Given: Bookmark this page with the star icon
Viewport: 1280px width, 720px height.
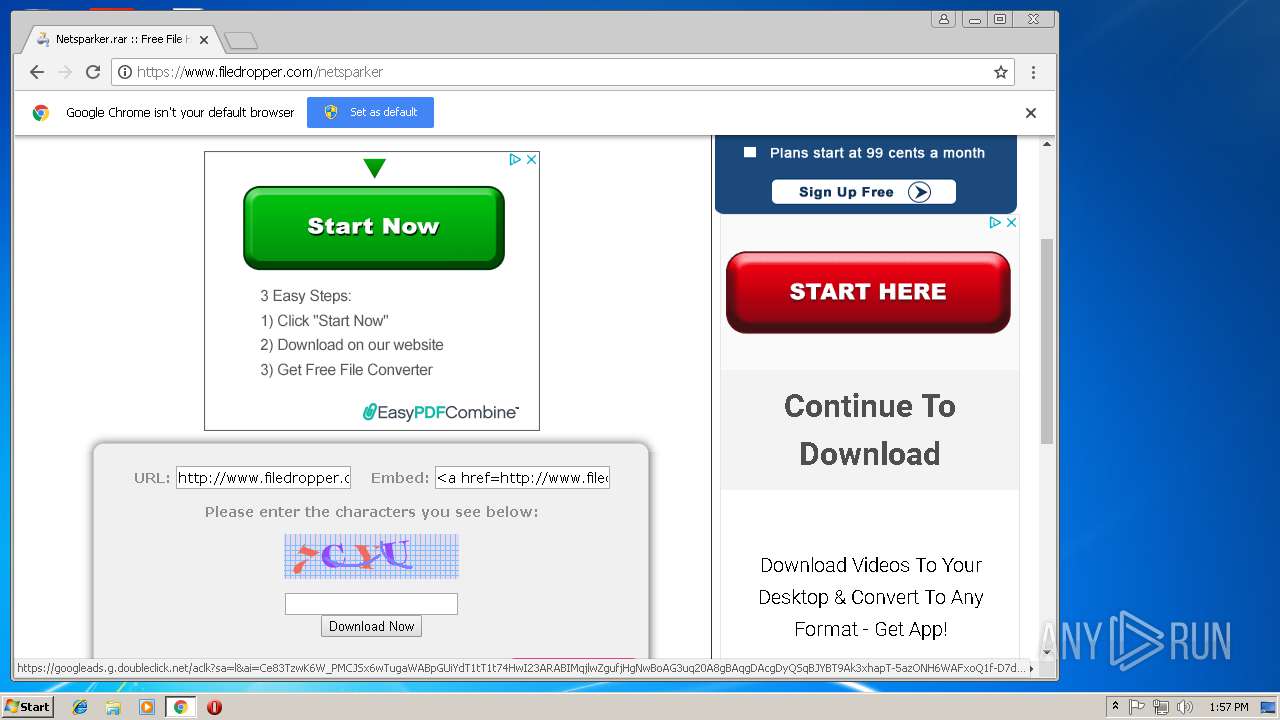Looking at the screenshot, I should 1000,72.
